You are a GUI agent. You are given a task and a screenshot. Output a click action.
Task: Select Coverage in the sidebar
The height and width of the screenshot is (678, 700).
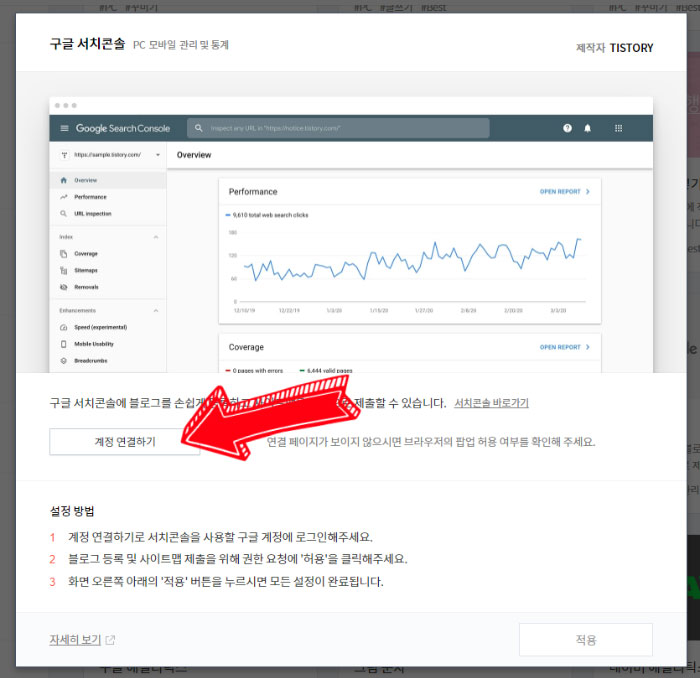108,254
